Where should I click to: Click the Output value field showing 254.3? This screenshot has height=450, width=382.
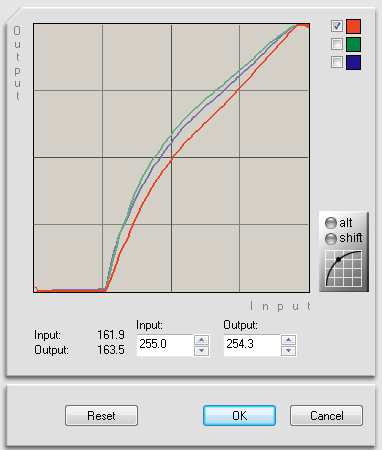pyautogui.click(x=252, y=345)
